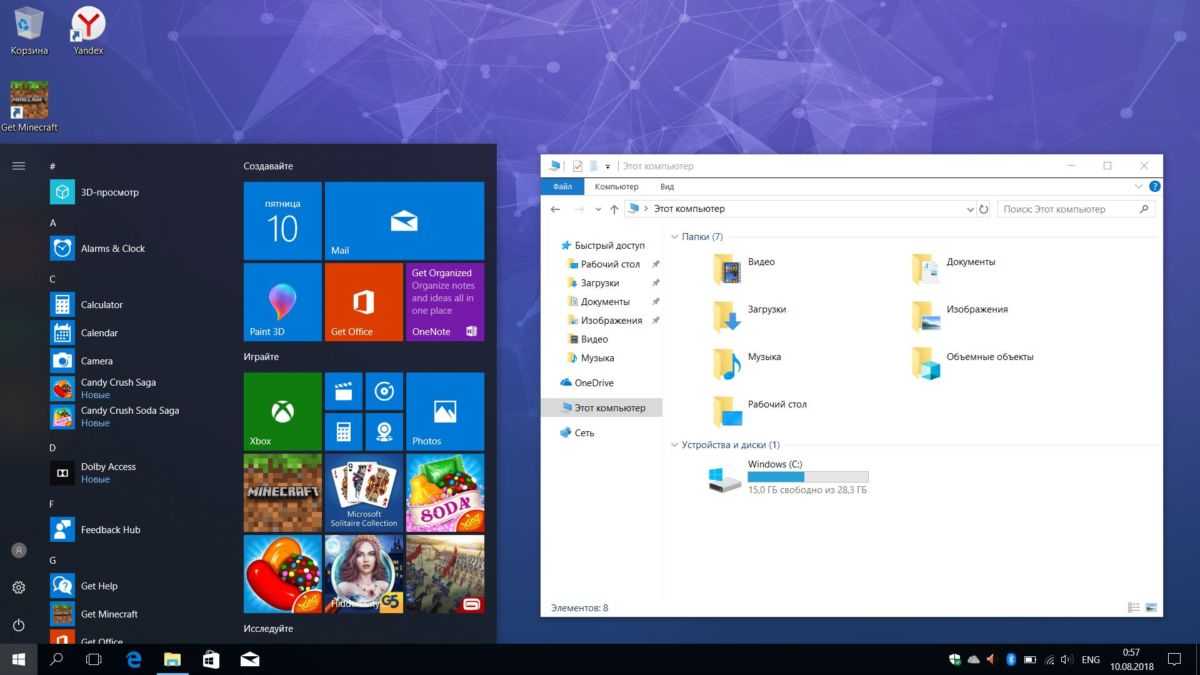Collapse the Папки (7) group
The height and width of the screenshot is (675, 1200).
675,237
